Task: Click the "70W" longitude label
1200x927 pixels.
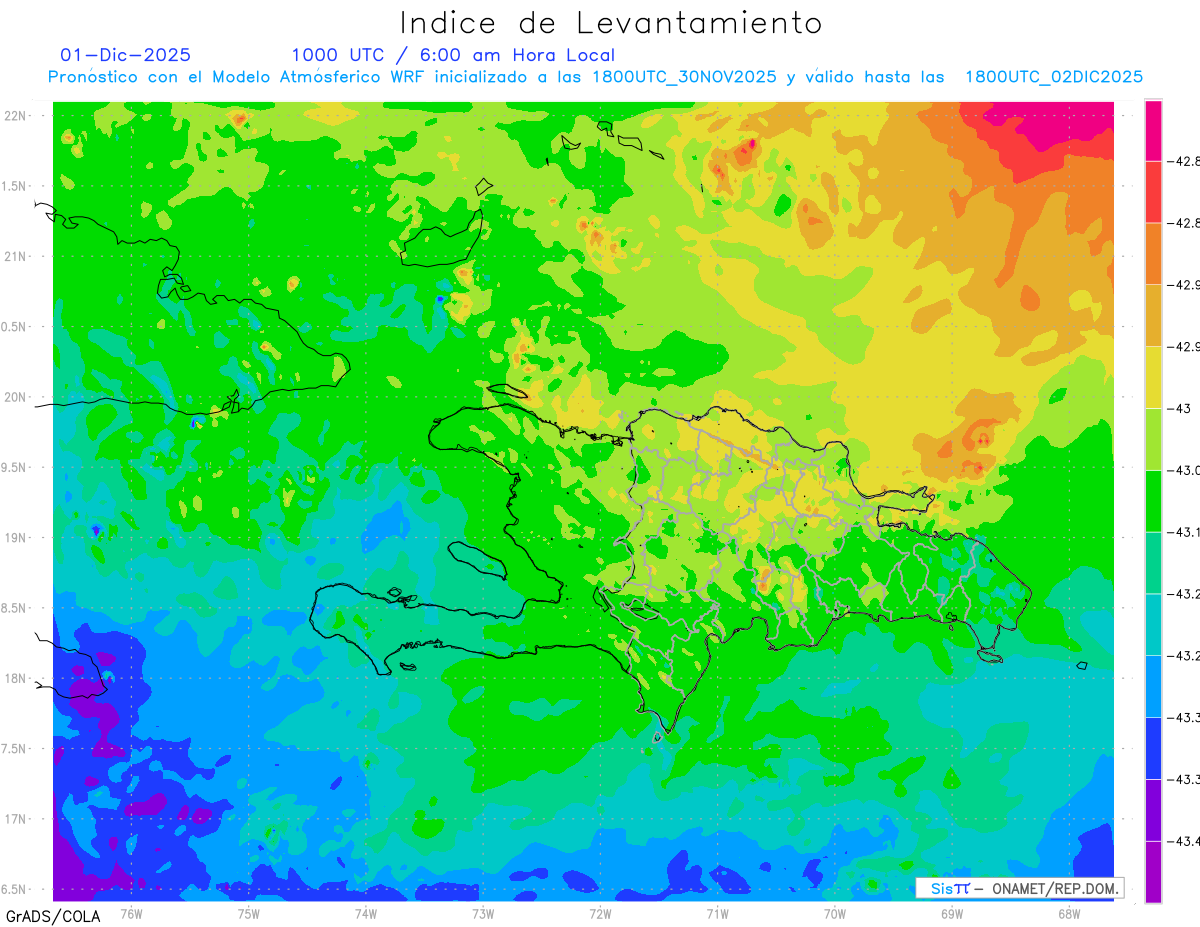Action: 835,912
